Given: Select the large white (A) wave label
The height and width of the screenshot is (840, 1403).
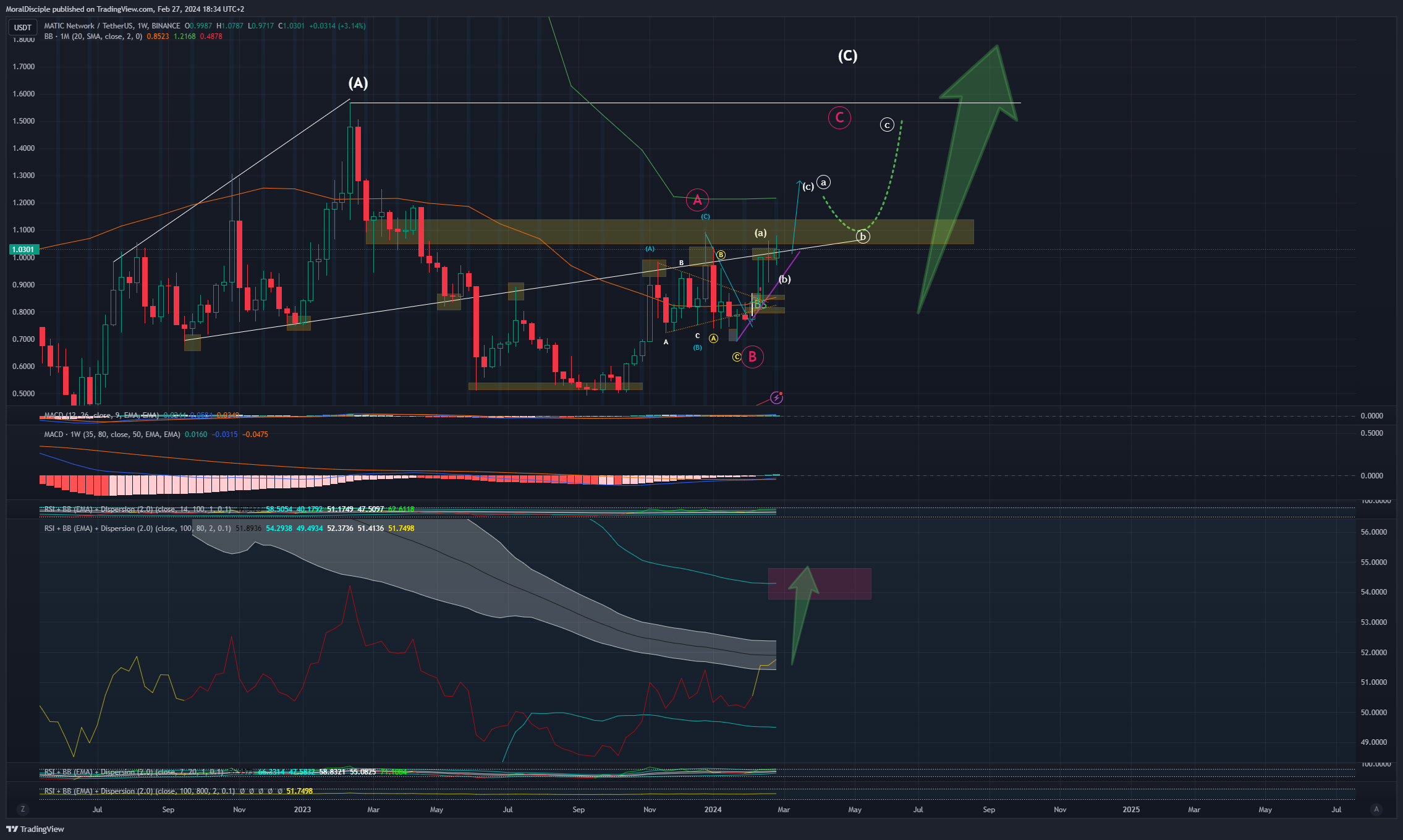Looking at the screenshot, I should point(358,83).
